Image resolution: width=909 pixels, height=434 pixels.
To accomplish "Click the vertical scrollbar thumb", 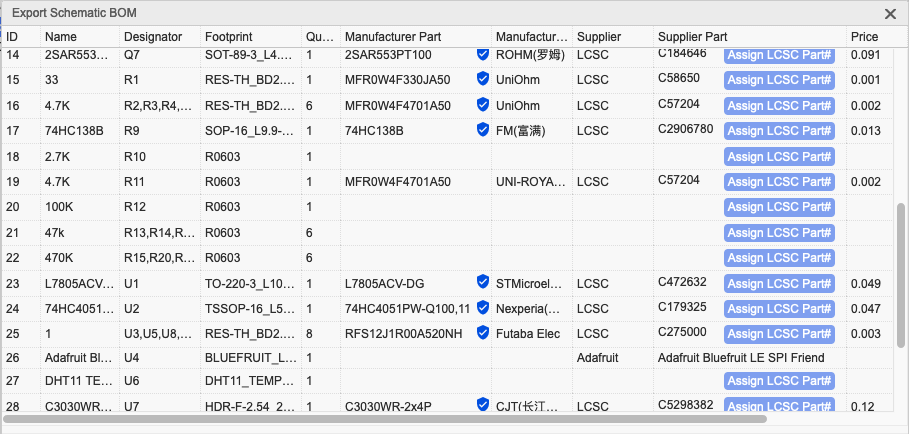I will pyautogui.click(x=901, y=275).
